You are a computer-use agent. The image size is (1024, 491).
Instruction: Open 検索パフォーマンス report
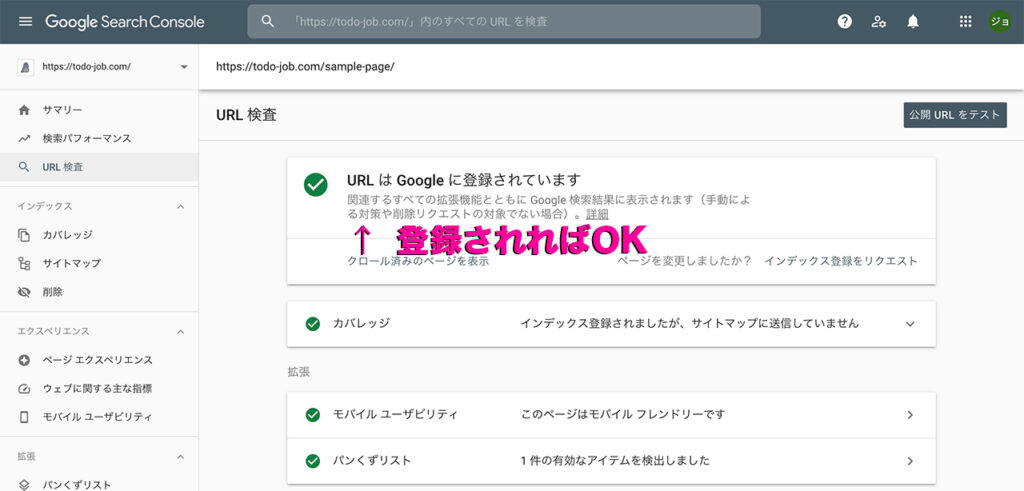(x=99, y=138)
